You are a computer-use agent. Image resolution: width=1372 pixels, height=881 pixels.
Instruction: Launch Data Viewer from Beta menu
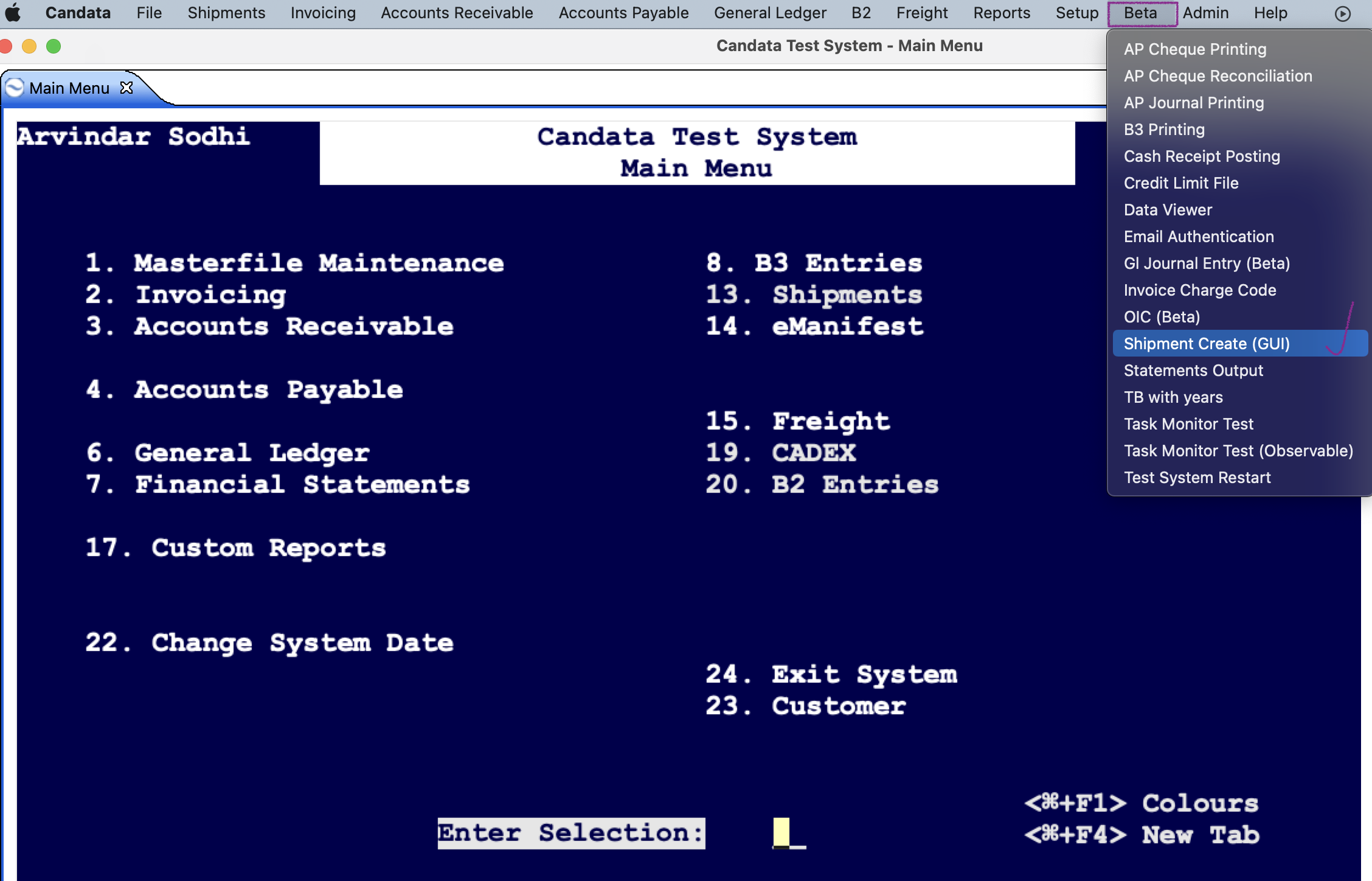[x=1240, y=210]
